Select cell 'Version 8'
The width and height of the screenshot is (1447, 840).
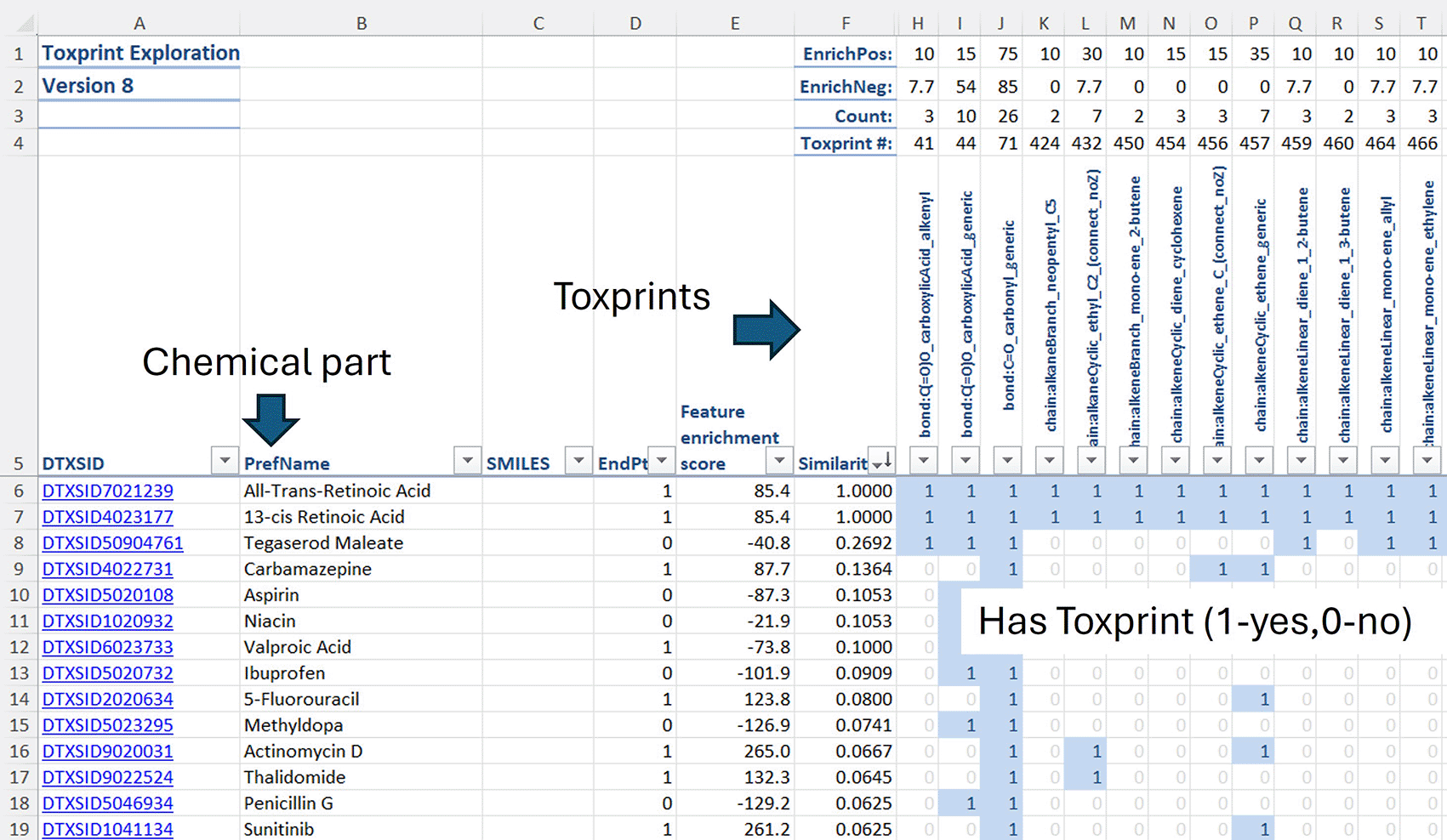click(x=139, y=85)
